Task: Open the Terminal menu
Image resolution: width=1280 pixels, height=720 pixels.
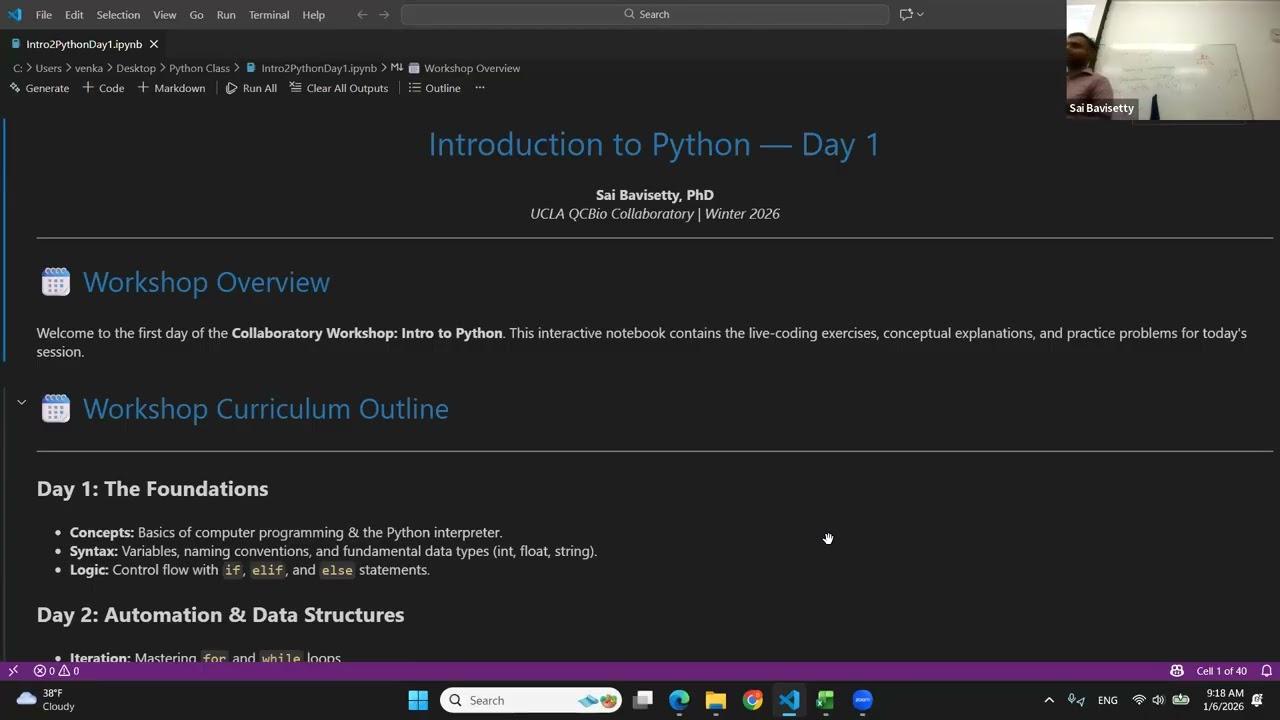Action: pyautogui.click(x=269, y=15)
